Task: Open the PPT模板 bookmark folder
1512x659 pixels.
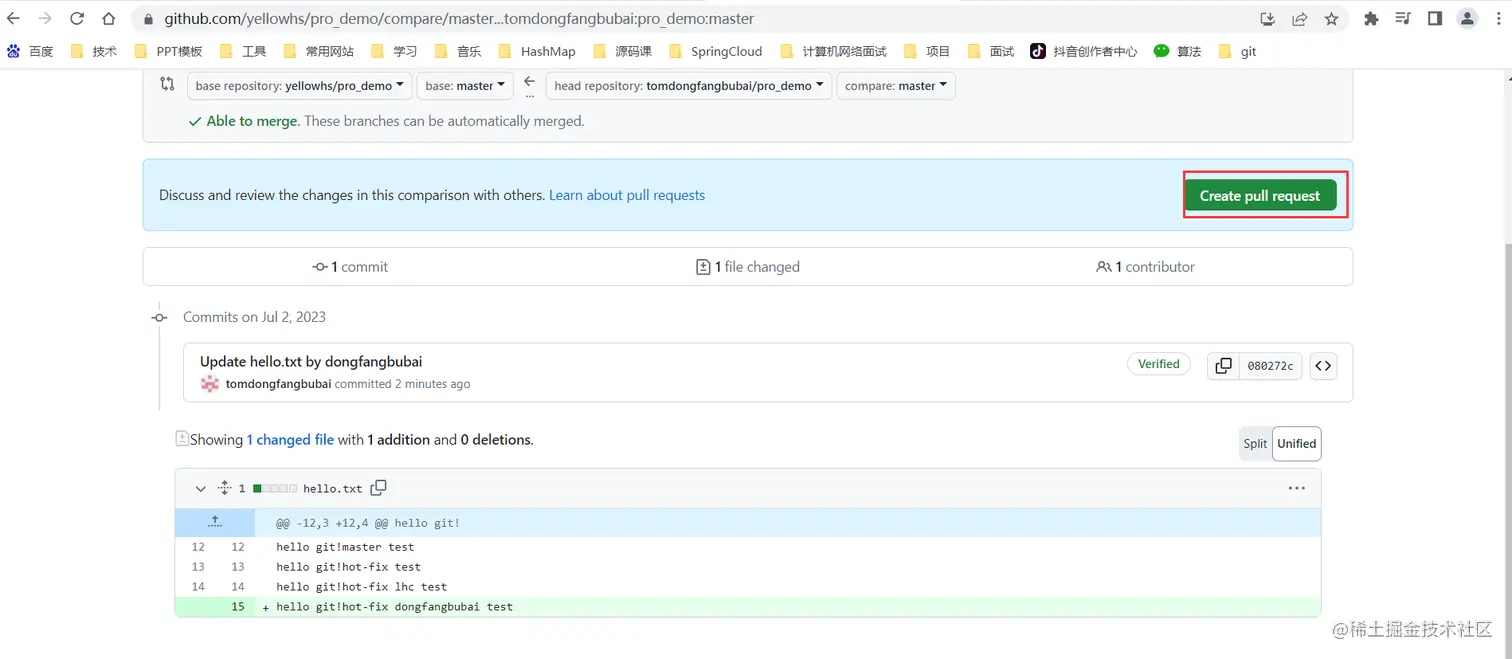Action: coord(167,51)
